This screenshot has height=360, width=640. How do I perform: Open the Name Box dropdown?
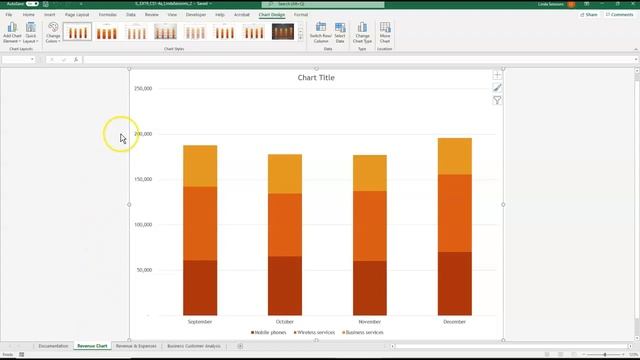32,60
